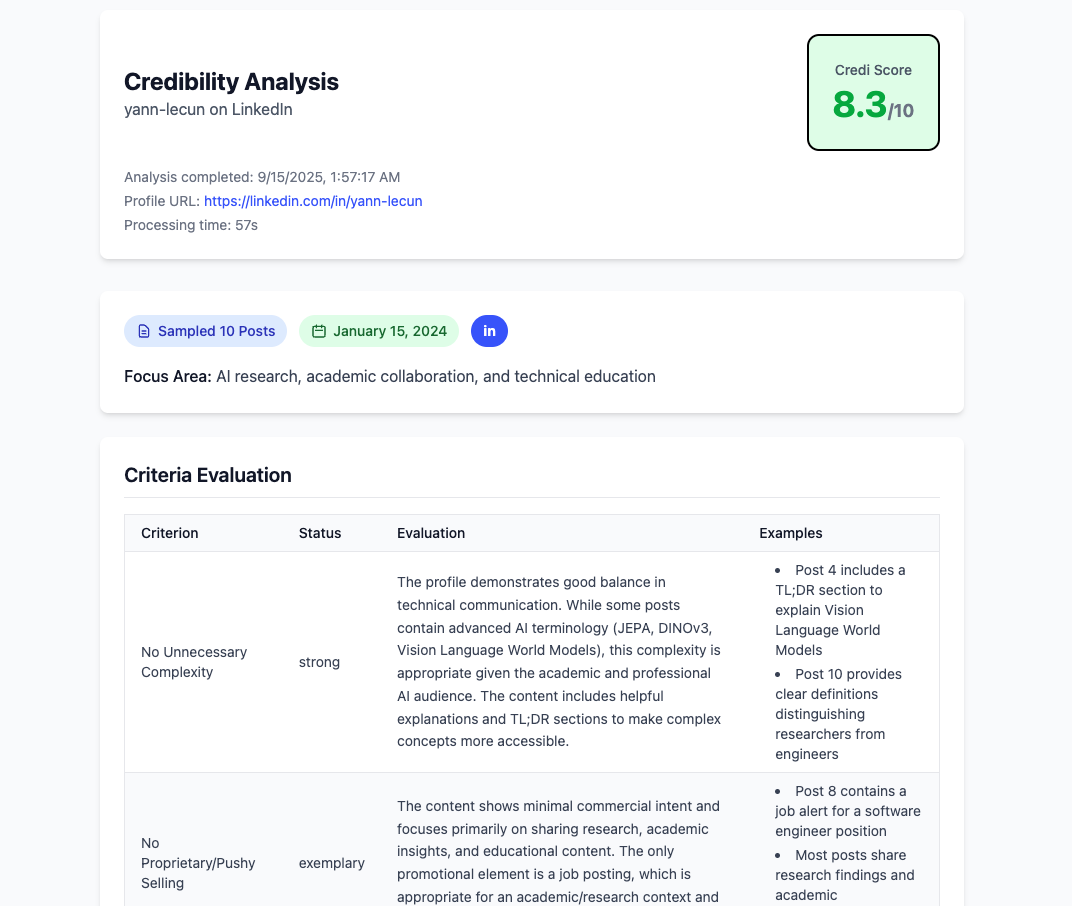Click the Sampled 10 Posts badge

(x=205, y=331)
